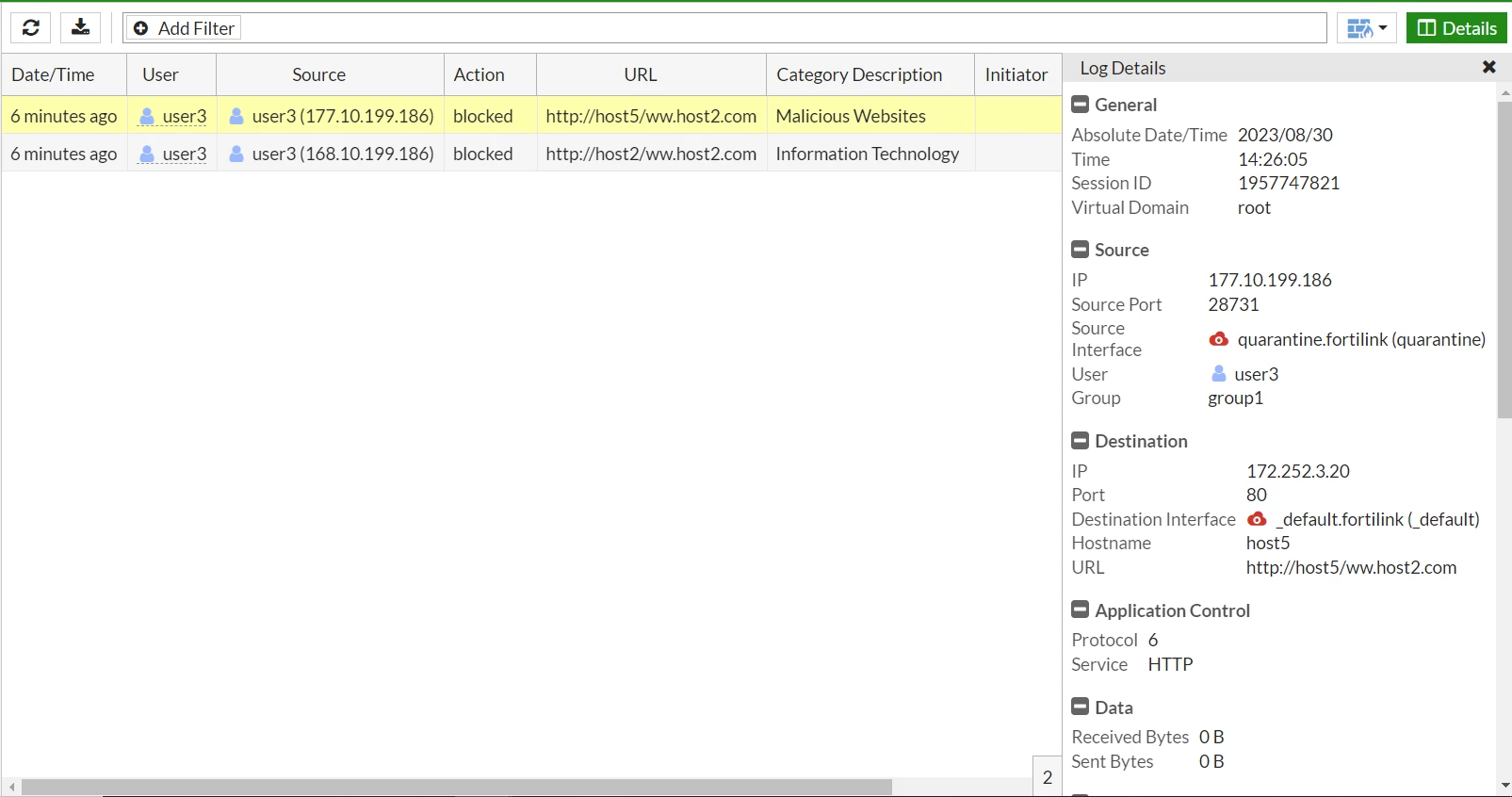Image resolution: width=1512 pixels, height=797 pixels.
Task: Click Session ID value 1957747821
Action: coord(1289,183)
